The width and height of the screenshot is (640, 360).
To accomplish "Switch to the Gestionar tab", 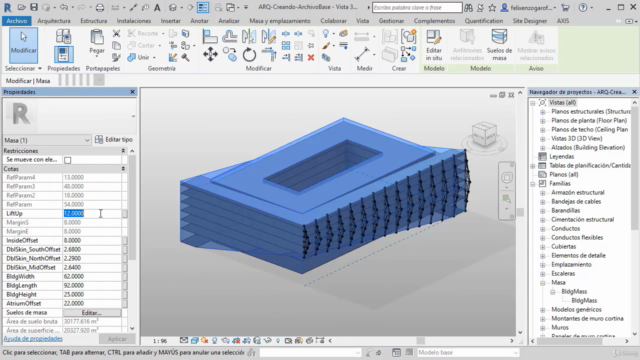I will tap(391, 20).
